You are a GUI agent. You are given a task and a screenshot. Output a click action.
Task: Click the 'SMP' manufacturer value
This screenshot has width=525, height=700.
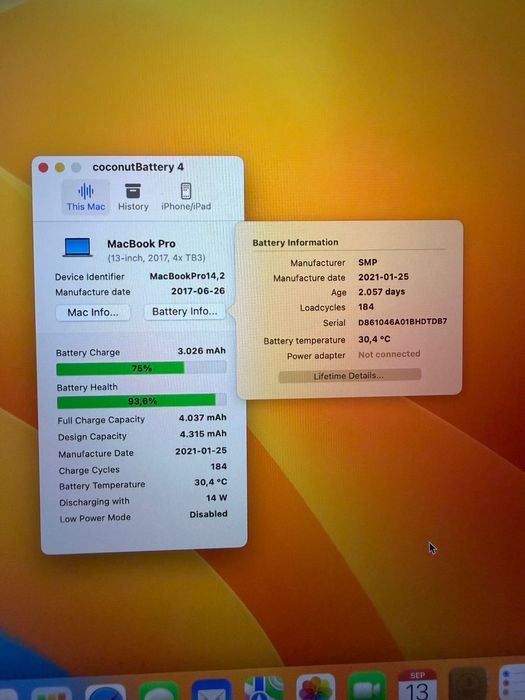tap(367, 262)
